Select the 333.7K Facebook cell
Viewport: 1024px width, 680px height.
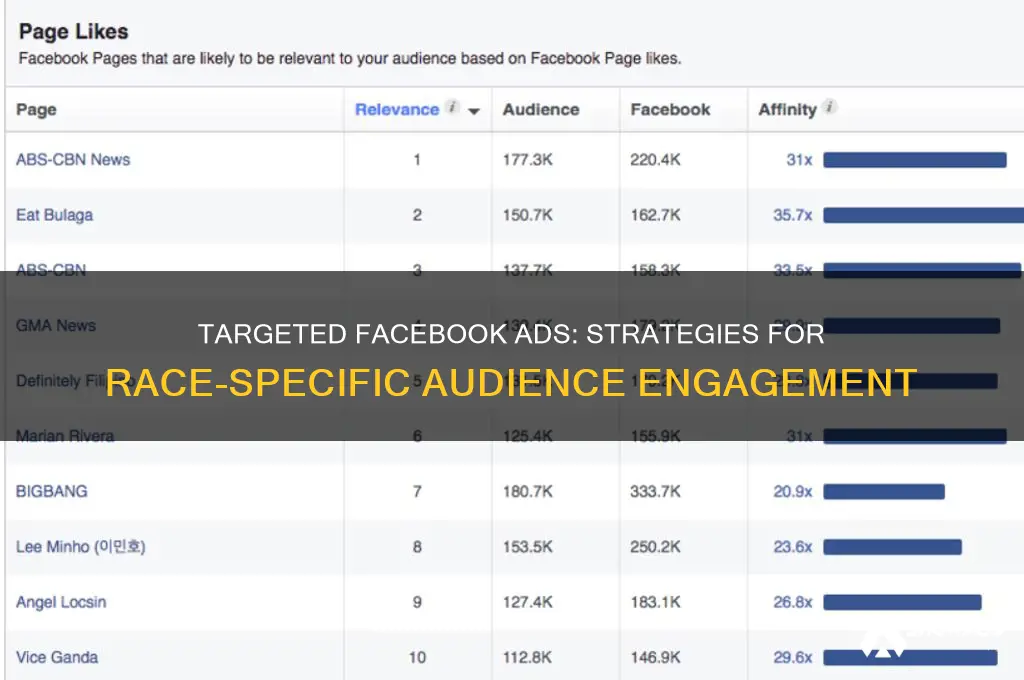[x=656, y=491]
